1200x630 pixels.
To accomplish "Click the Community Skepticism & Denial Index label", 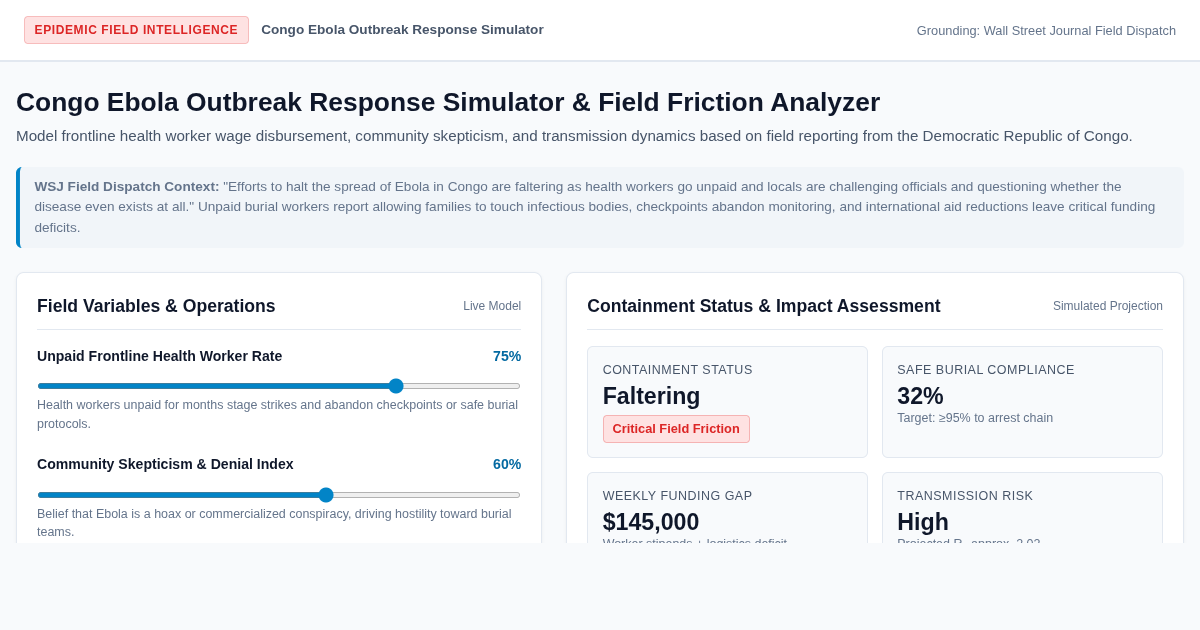I will (x=165, y=464).
